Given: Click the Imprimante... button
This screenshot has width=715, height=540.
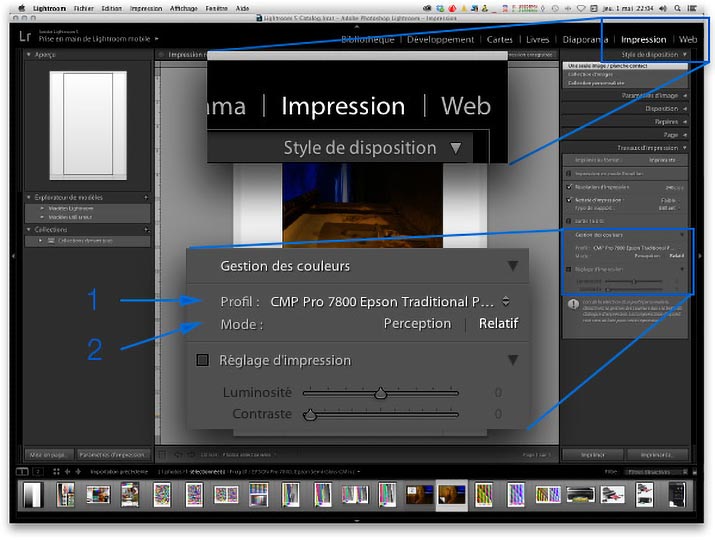Looking at the screenshot, I should pyautogui.click(x=657, y=455).
